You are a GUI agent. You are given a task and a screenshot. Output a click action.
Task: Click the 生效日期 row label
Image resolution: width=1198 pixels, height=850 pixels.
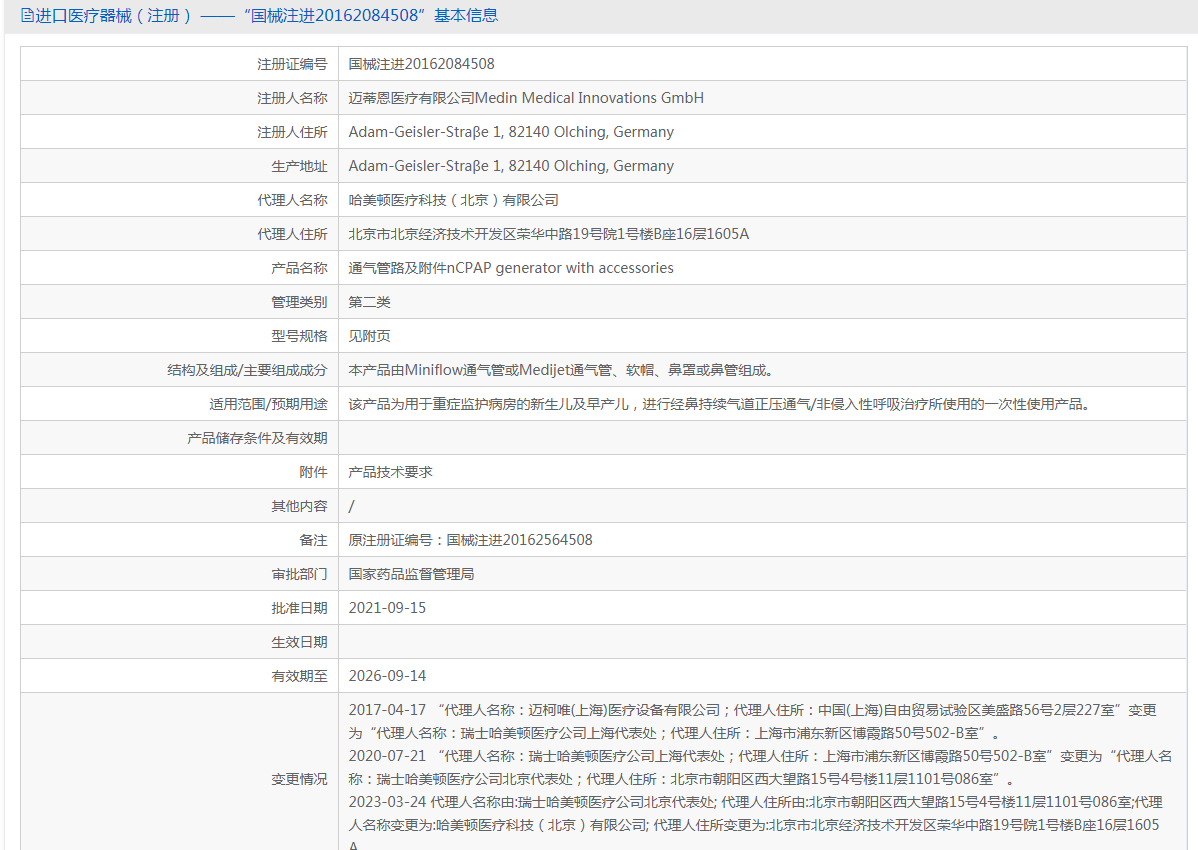click(x=299, y=642)
